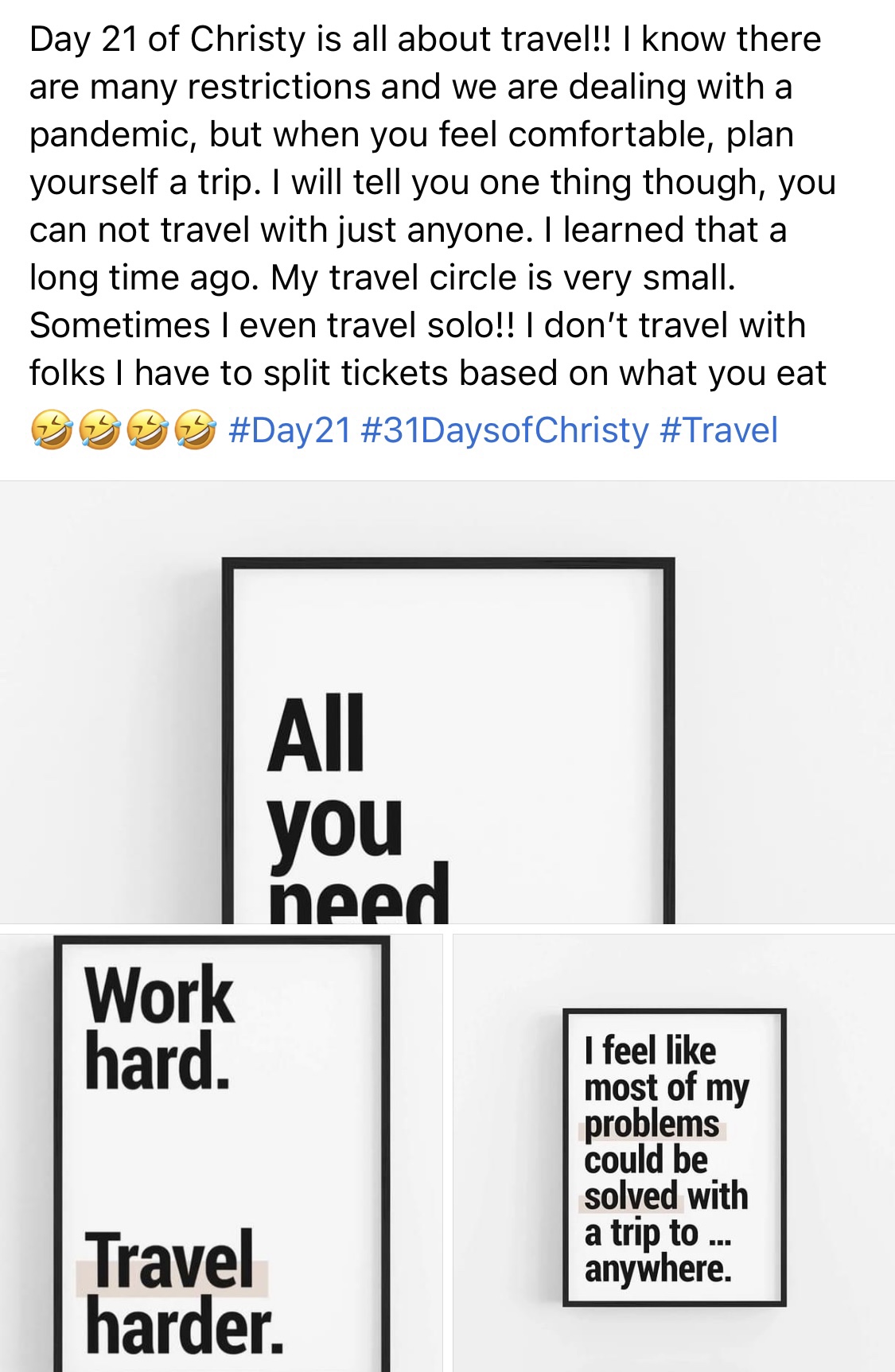Click the word "anywhere." on the small poster

(657, 1269)
